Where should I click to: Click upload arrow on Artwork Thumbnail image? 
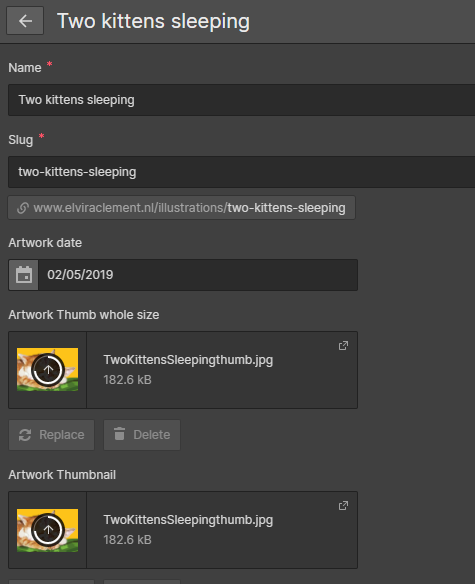[48, 530]
